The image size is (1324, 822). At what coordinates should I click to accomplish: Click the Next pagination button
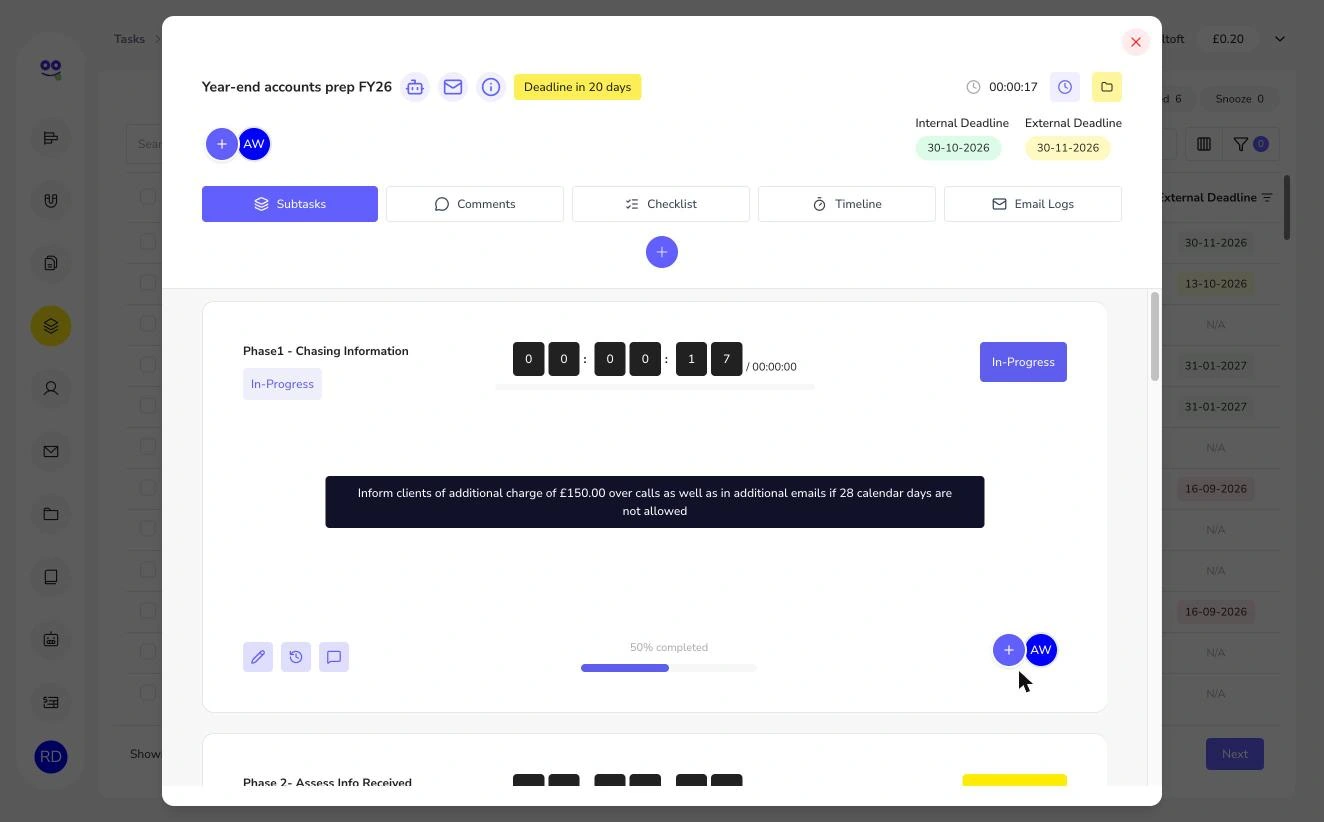click(x=1235, y=754)
